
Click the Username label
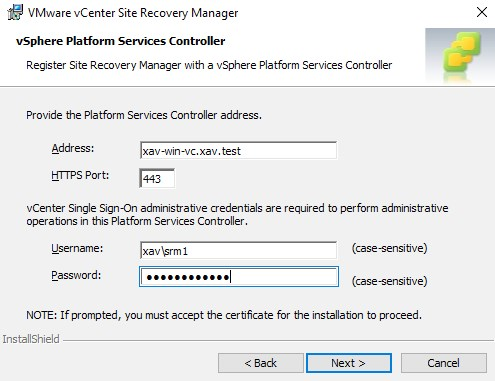click(x=77, y=248)
